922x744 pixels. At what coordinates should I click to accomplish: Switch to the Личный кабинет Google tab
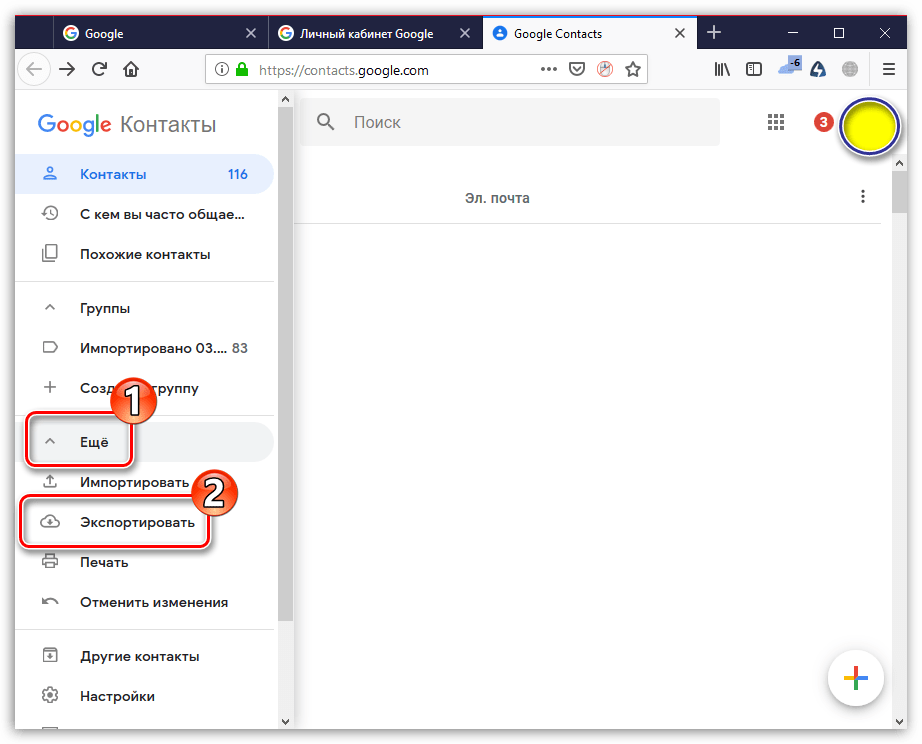pyautogui.click(x=366, y=34)
